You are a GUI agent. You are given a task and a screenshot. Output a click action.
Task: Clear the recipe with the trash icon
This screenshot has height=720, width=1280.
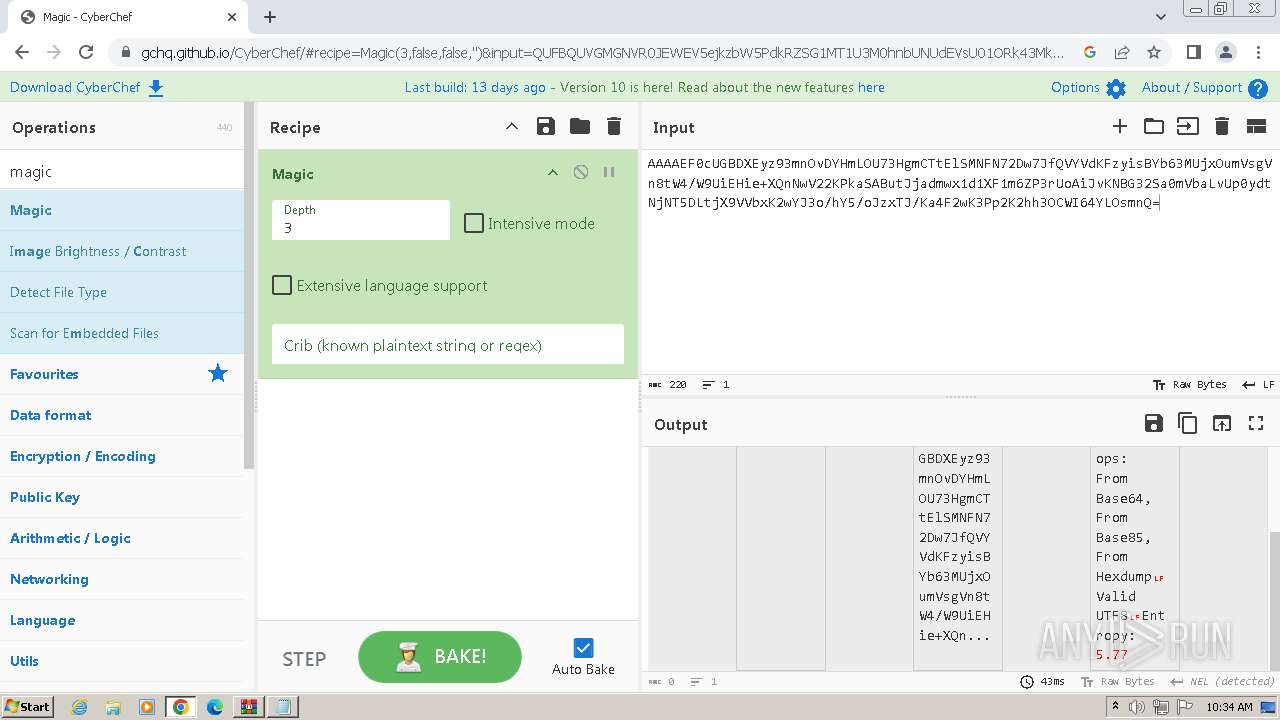point(614,126)
